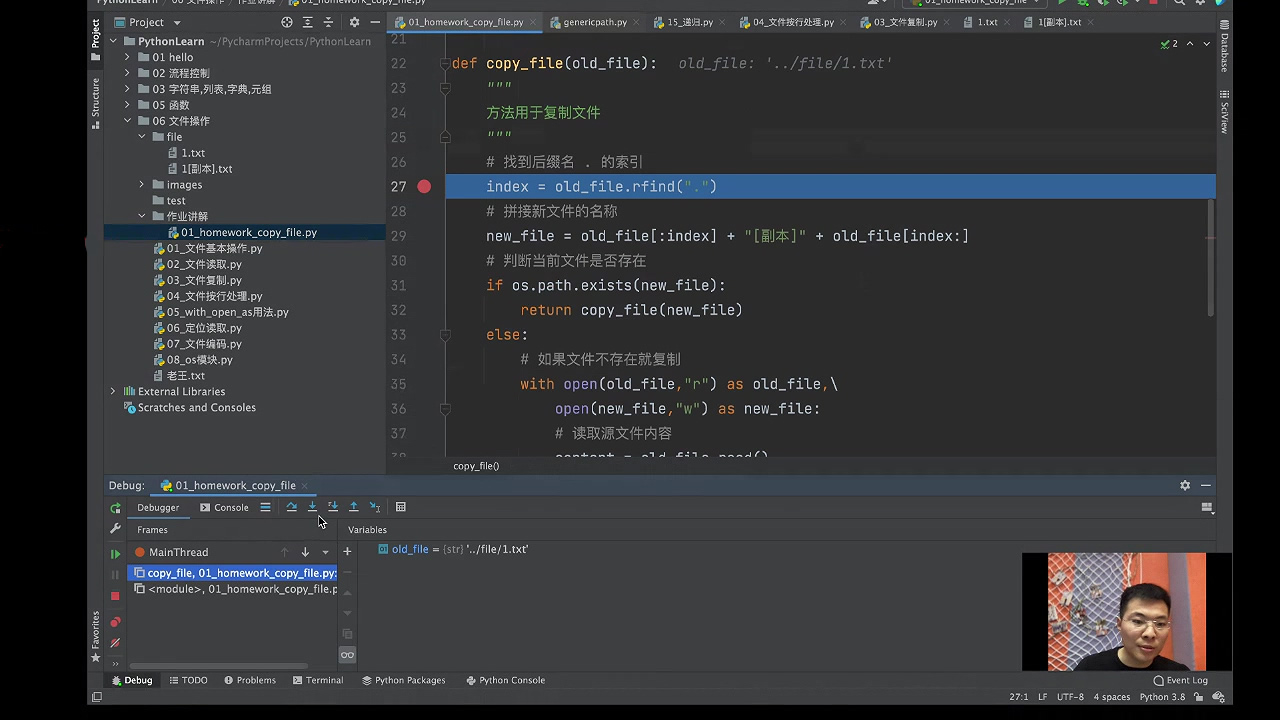Click the Resume Program icon
Screen dimensions: 1280x720
[115, 553]
